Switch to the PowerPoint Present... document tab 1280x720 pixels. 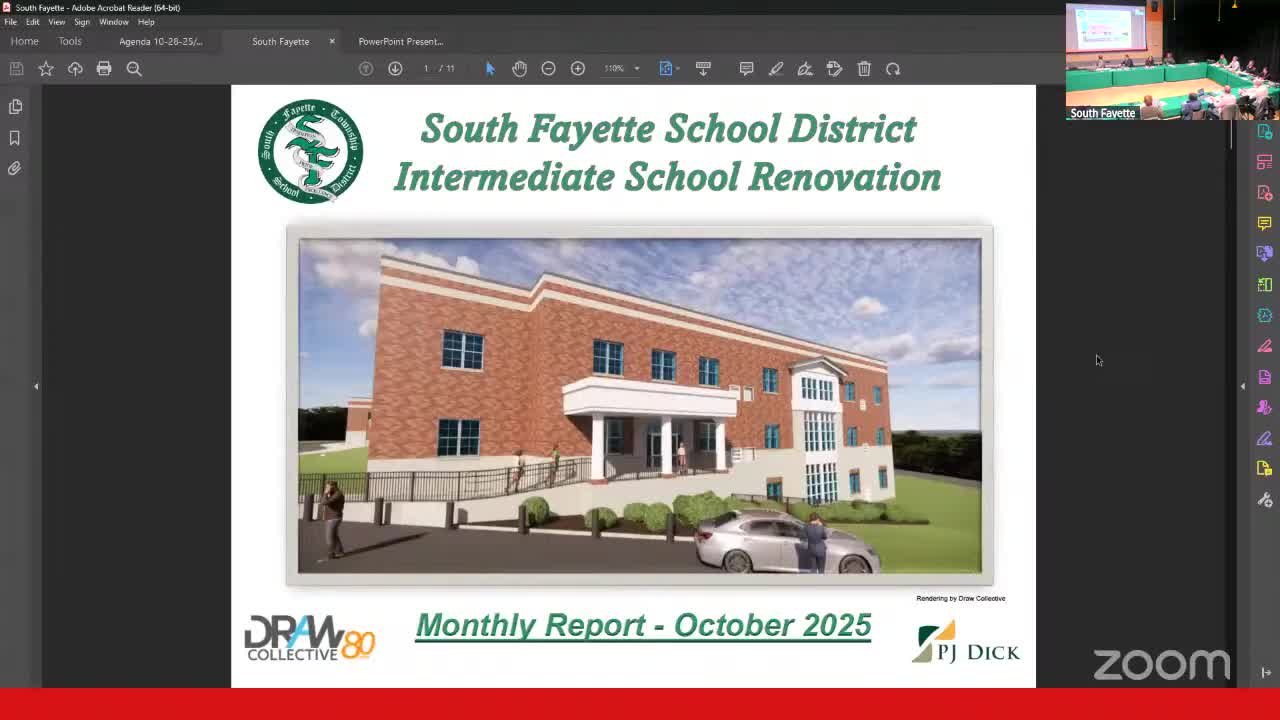[x=400, y=41]
